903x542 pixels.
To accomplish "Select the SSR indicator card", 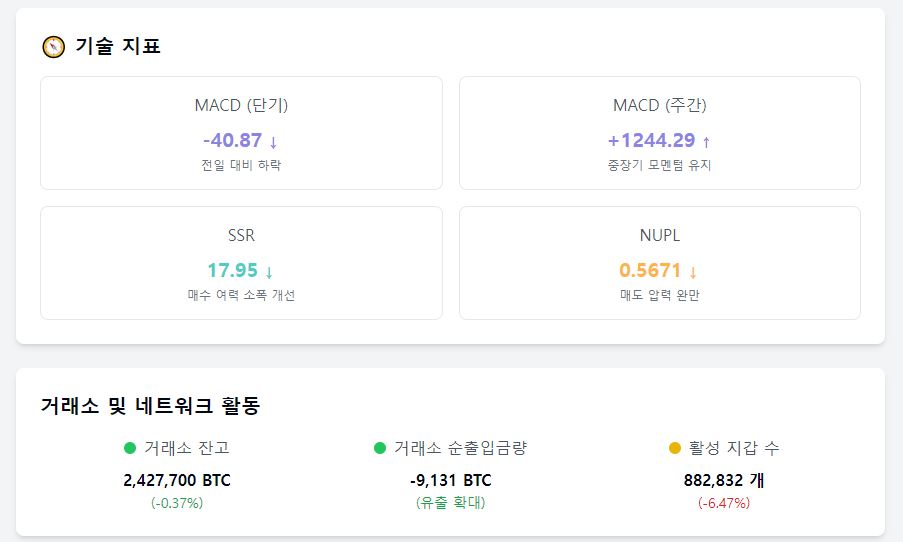I will coord(241,263).
